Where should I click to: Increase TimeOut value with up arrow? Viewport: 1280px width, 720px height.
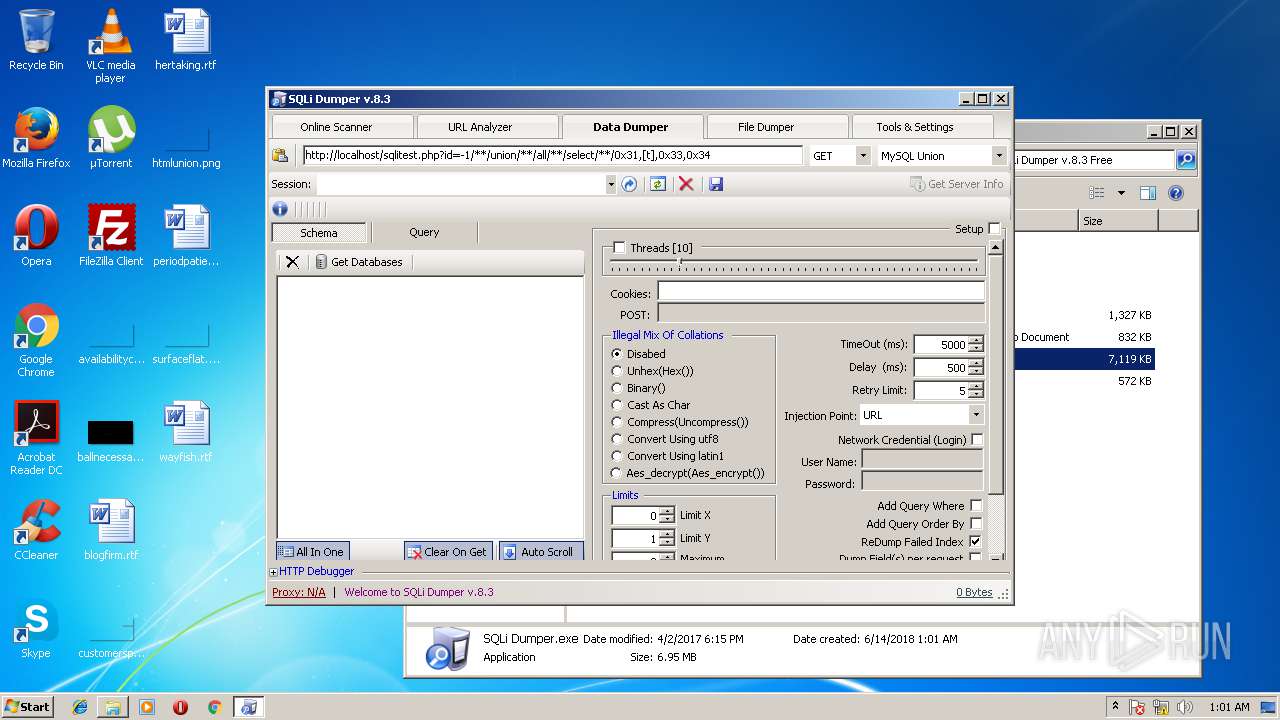[976, 340]
